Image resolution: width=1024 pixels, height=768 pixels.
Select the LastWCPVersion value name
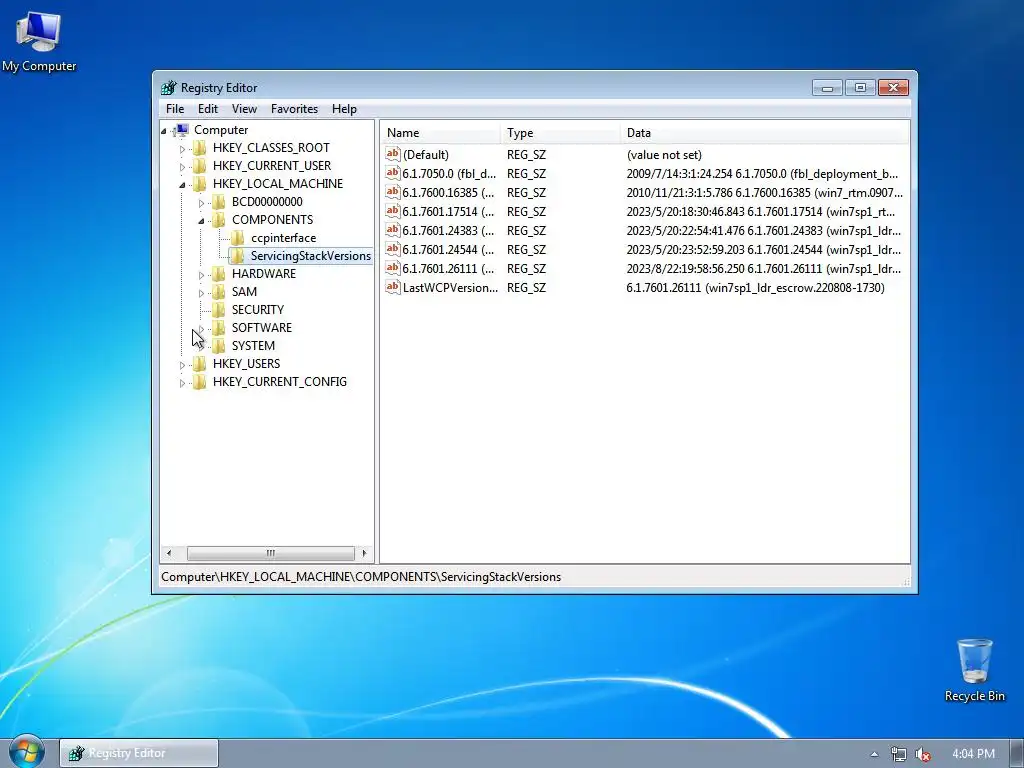pos(450,287)
